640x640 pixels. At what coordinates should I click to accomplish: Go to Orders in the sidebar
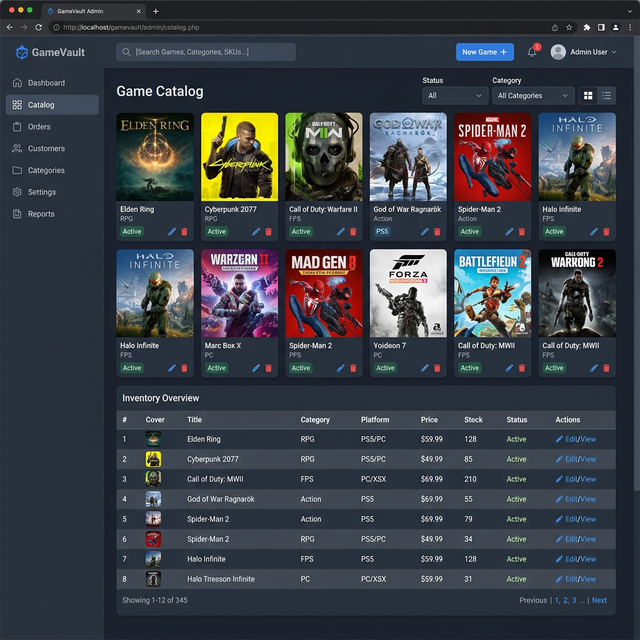coord(39,127)
